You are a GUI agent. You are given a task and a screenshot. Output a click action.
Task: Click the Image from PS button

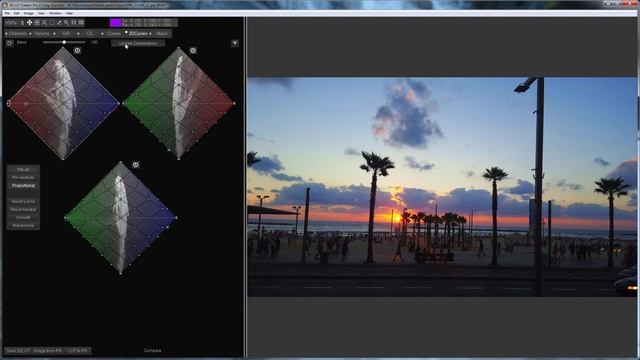pyautogui.click(x=48, y=351)
